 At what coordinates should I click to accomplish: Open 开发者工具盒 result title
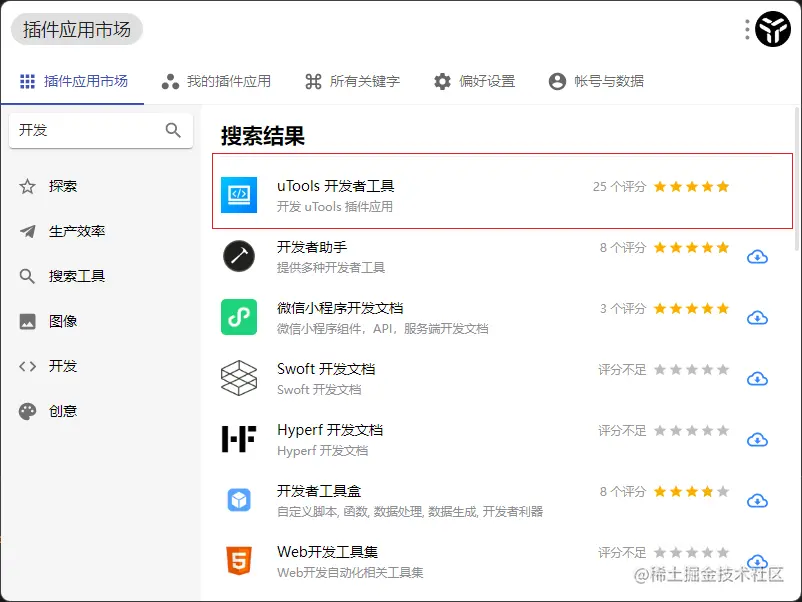click(x=319, y=492)
